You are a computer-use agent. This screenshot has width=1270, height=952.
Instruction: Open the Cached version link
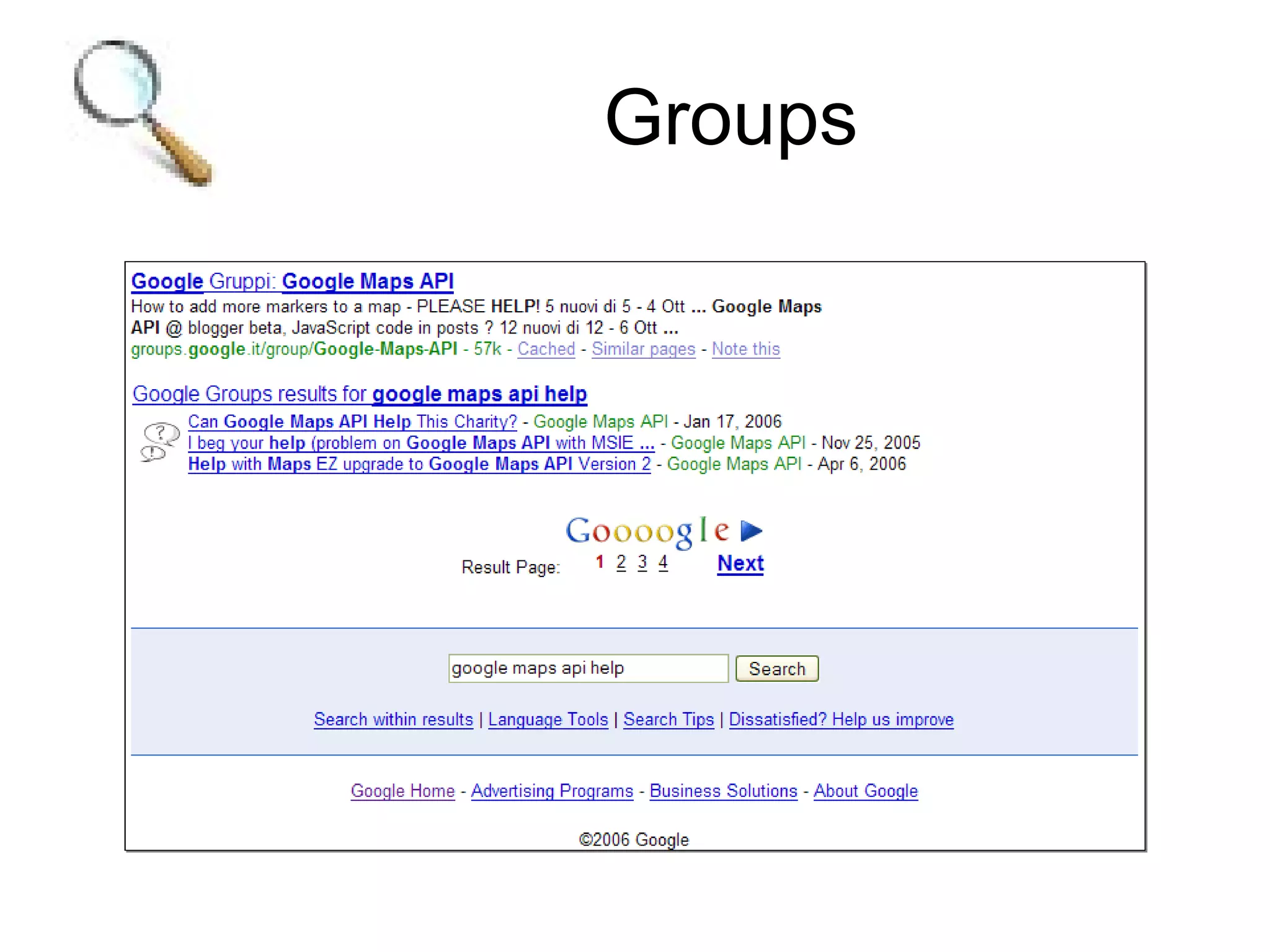(x=546, y=349)
